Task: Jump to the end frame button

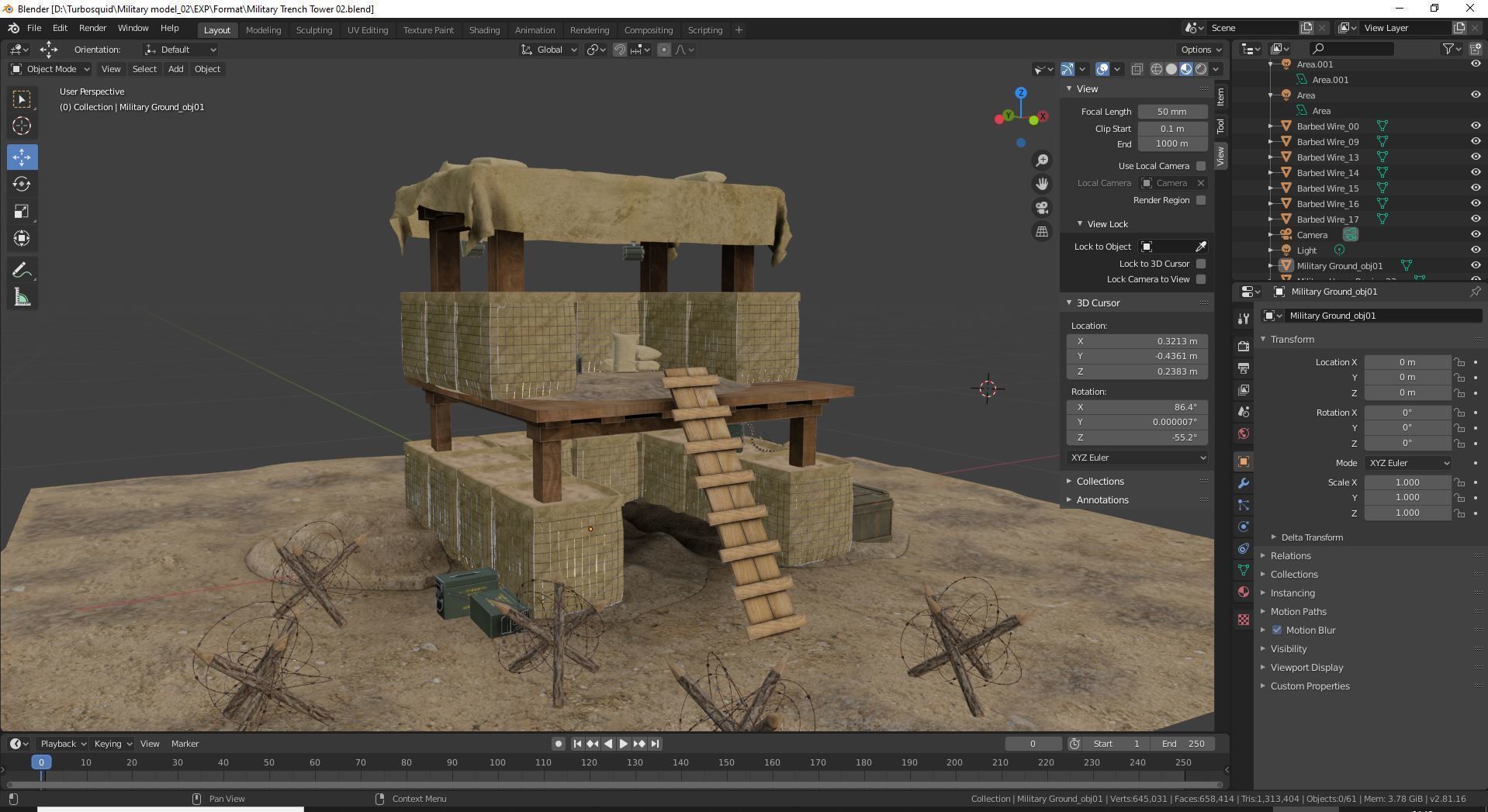Action: point(655,744)
